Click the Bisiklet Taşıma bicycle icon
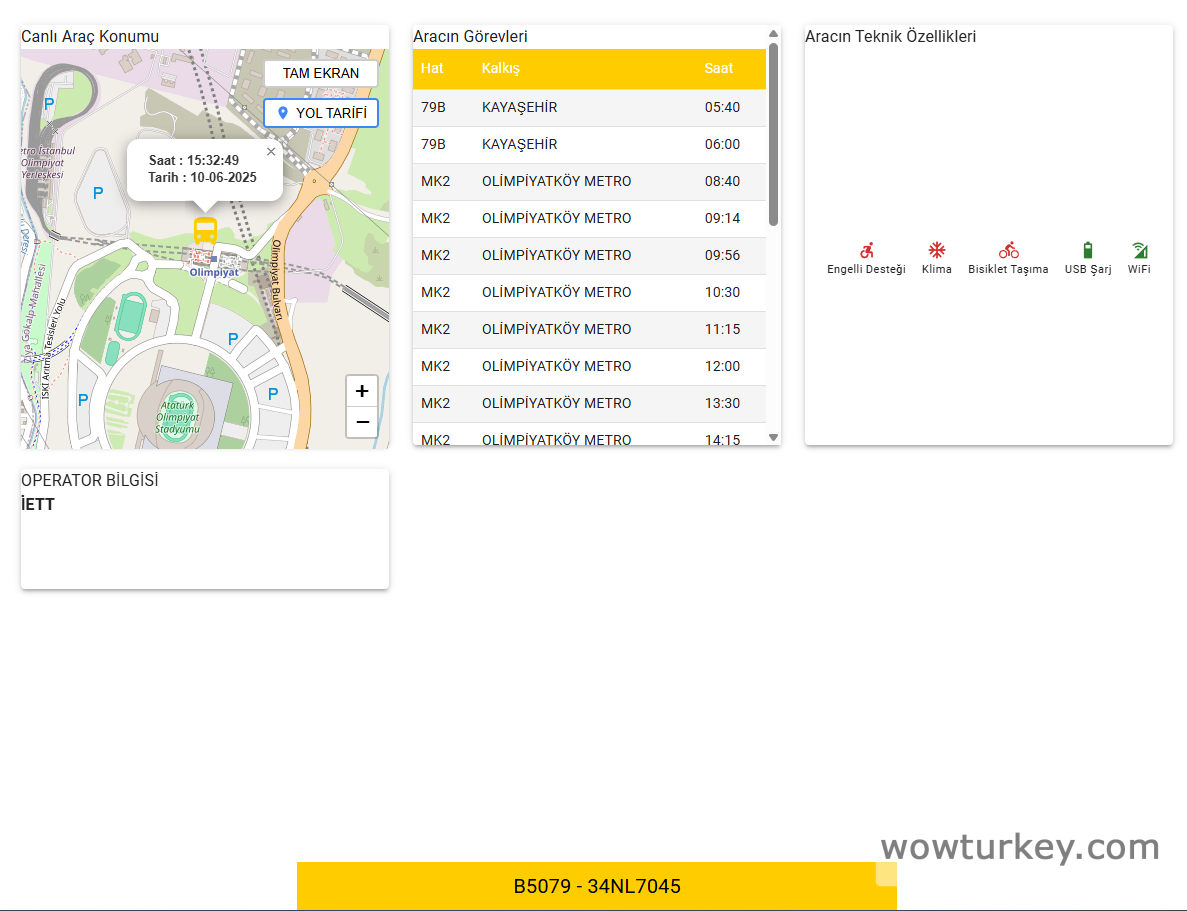The height and width of the screenshot is (911, 1187). 1008,250
